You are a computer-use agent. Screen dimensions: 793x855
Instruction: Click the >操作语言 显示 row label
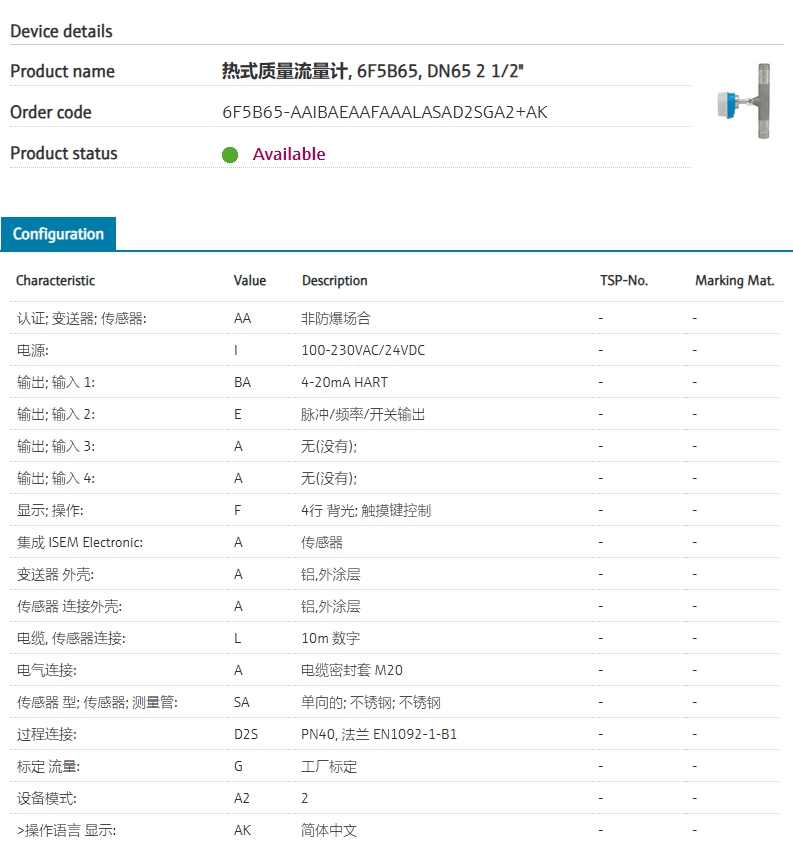(66, 831)
